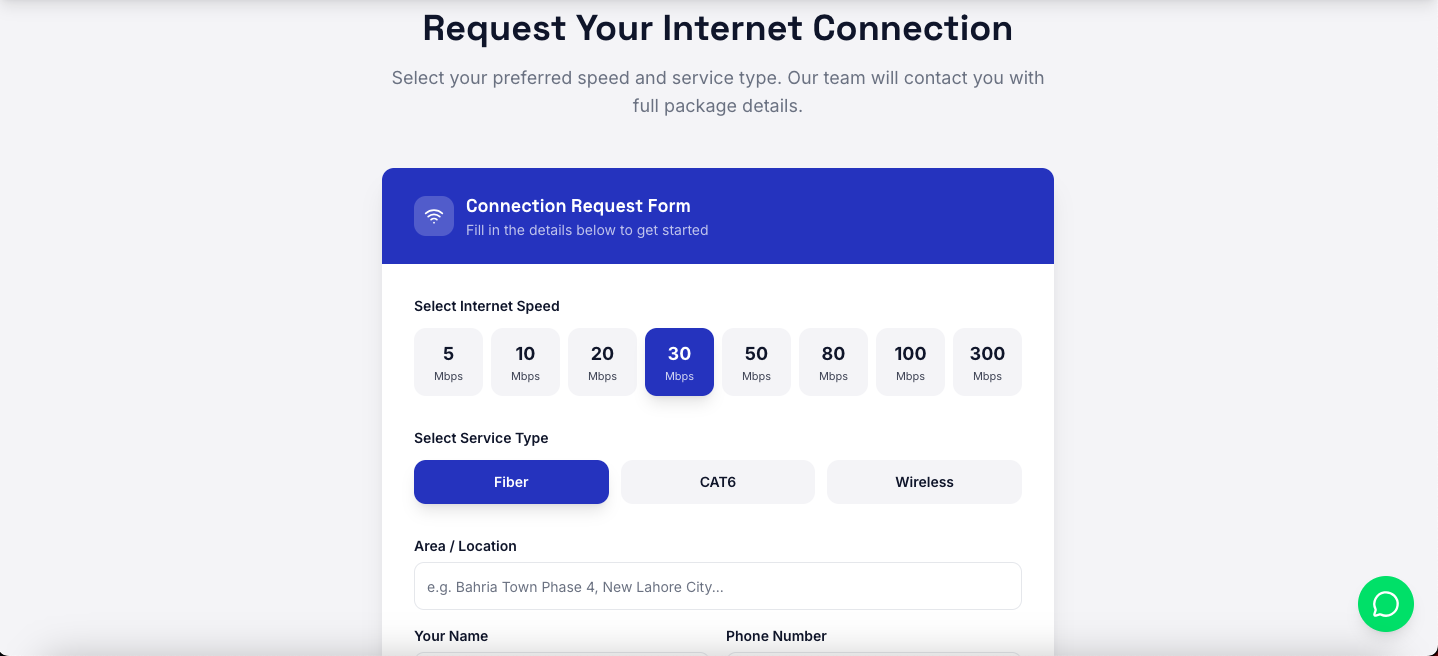Choose the Wireless service type
1438x656 pixels.
pos(924,482)
